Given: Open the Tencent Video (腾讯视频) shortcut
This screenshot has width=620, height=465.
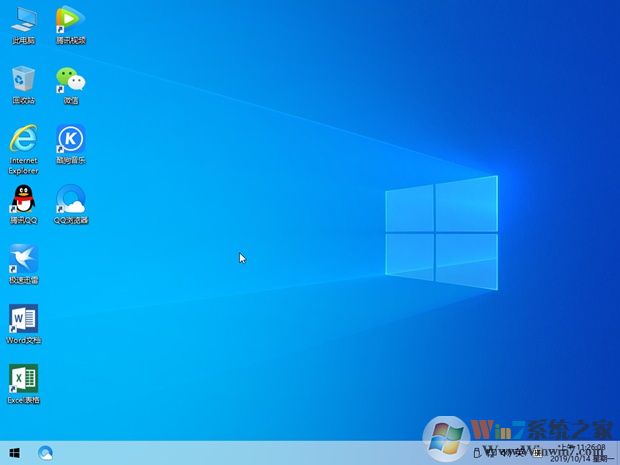Looking at the screenshot, I should coord(71,26).
